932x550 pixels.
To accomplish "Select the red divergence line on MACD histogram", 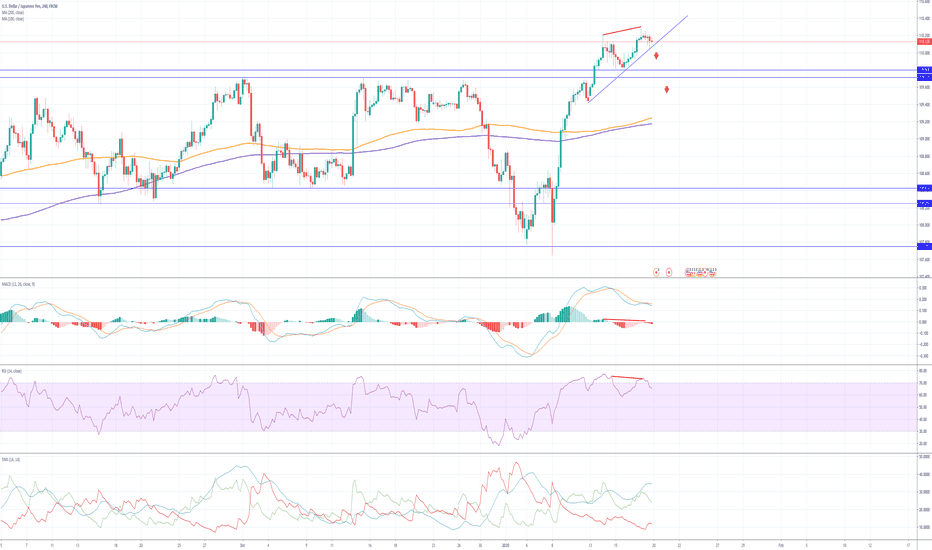I will point(630,320).
